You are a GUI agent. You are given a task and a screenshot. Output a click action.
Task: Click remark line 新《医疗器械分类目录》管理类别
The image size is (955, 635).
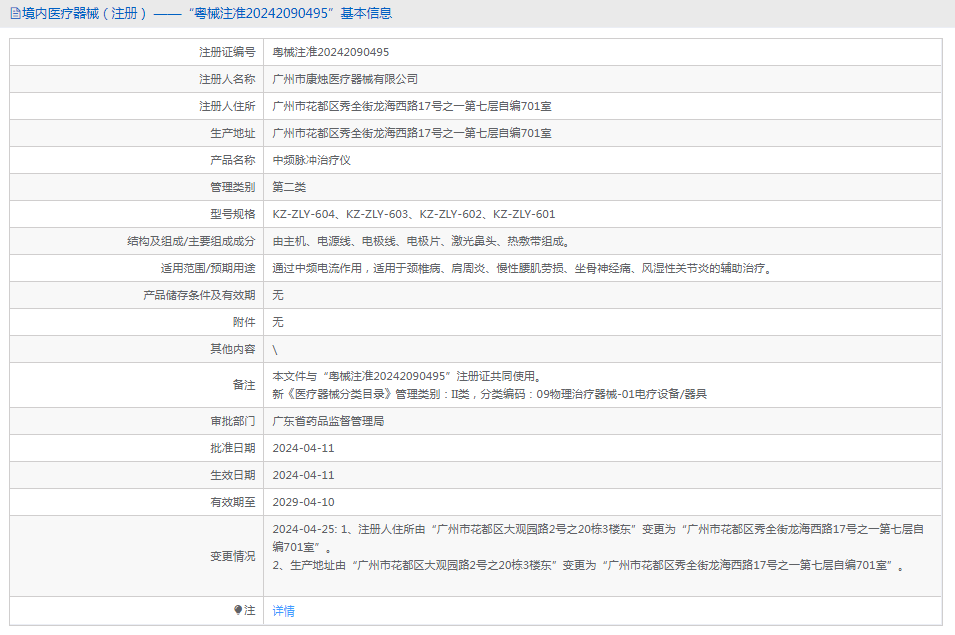[x=489, y=394]
